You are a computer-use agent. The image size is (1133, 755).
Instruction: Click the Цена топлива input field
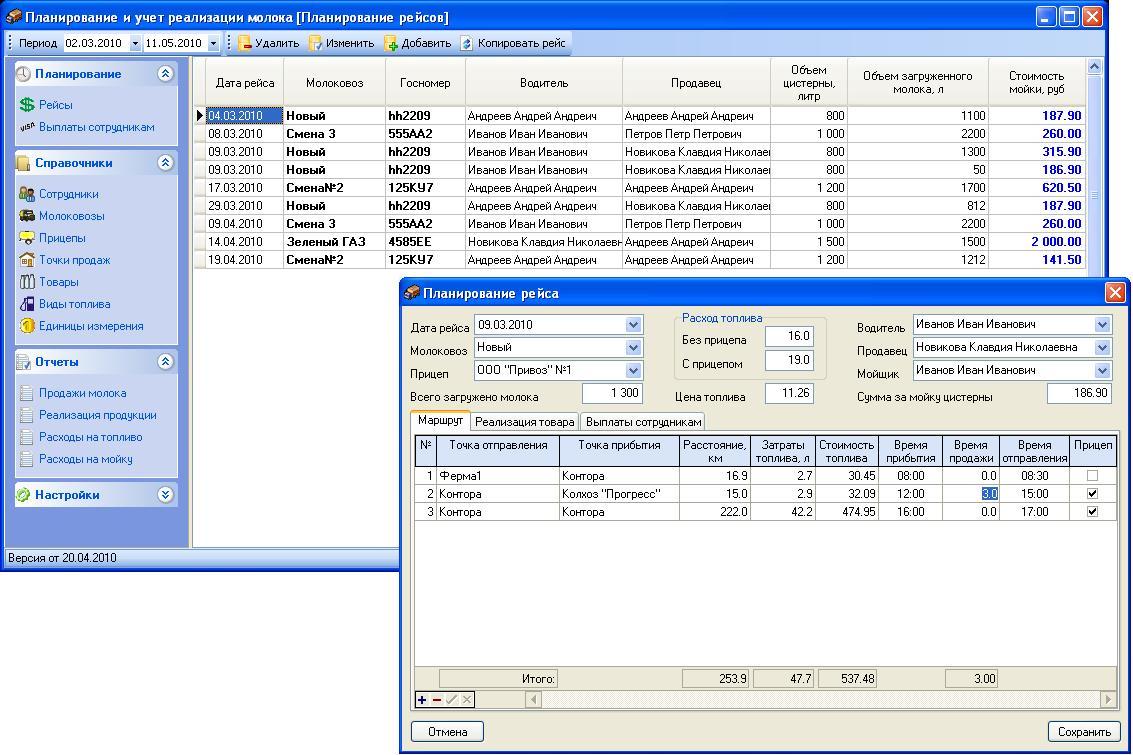click(789, 394)
